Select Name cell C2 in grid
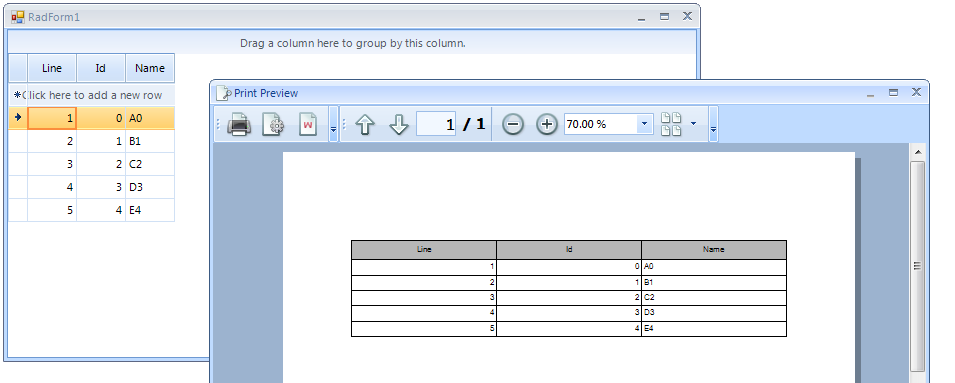This screenshot has width=955, height=383. click(150, 164)
